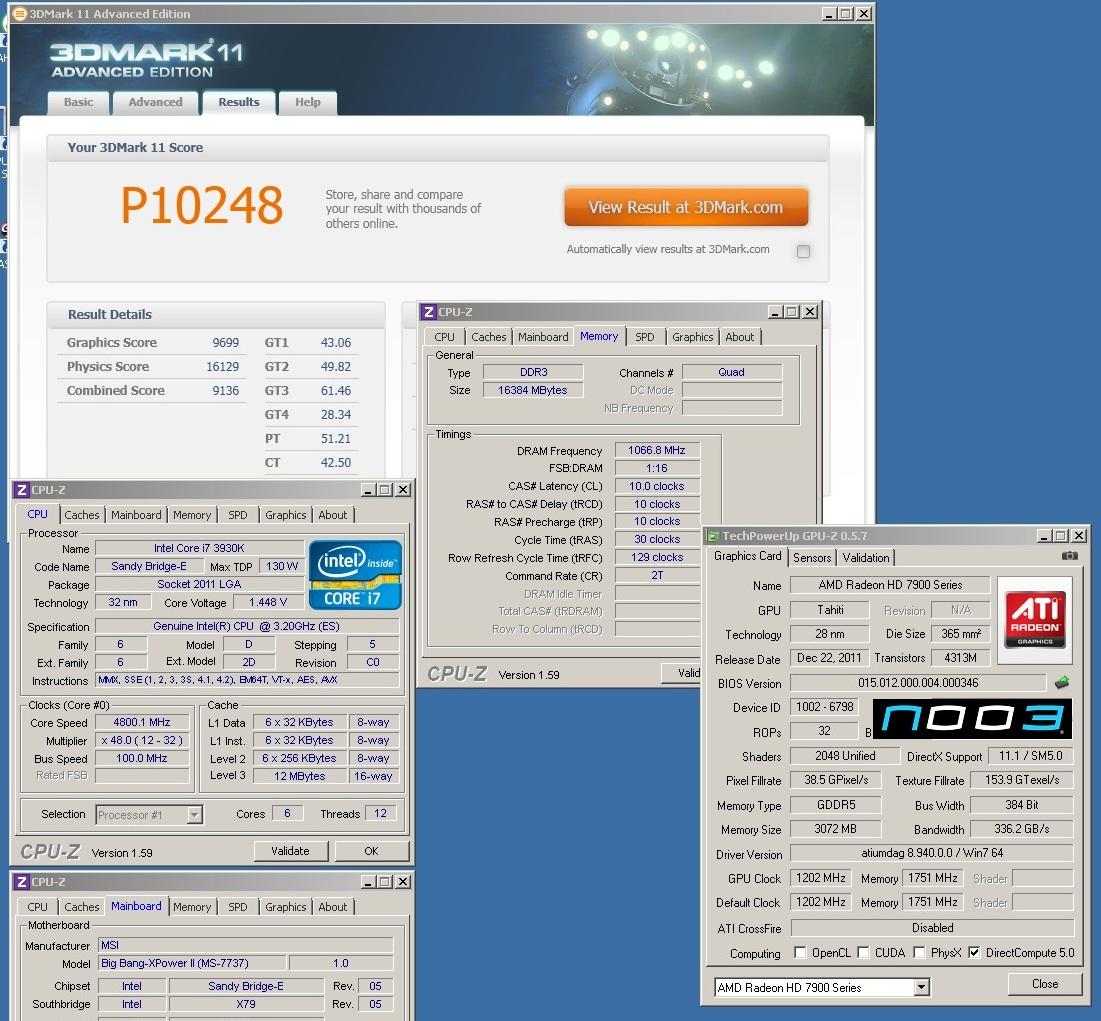Click the ATI Radeon logo in GPU-Z

1034,612
